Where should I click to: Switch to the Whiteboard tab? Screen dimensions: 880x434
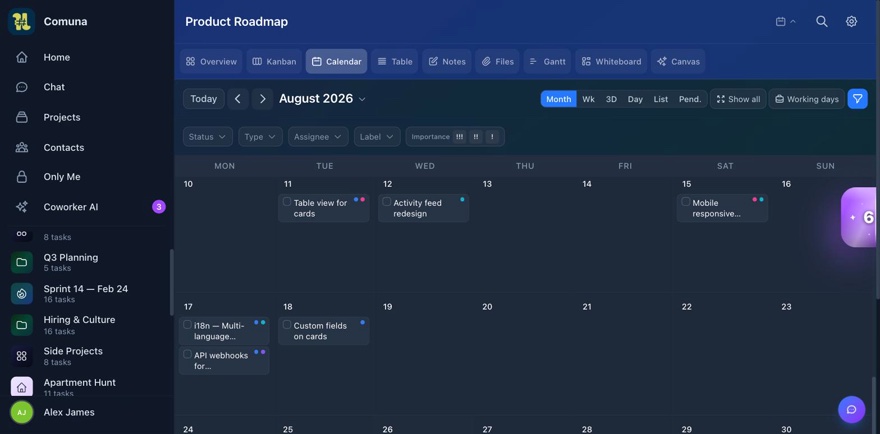point(611,61)
